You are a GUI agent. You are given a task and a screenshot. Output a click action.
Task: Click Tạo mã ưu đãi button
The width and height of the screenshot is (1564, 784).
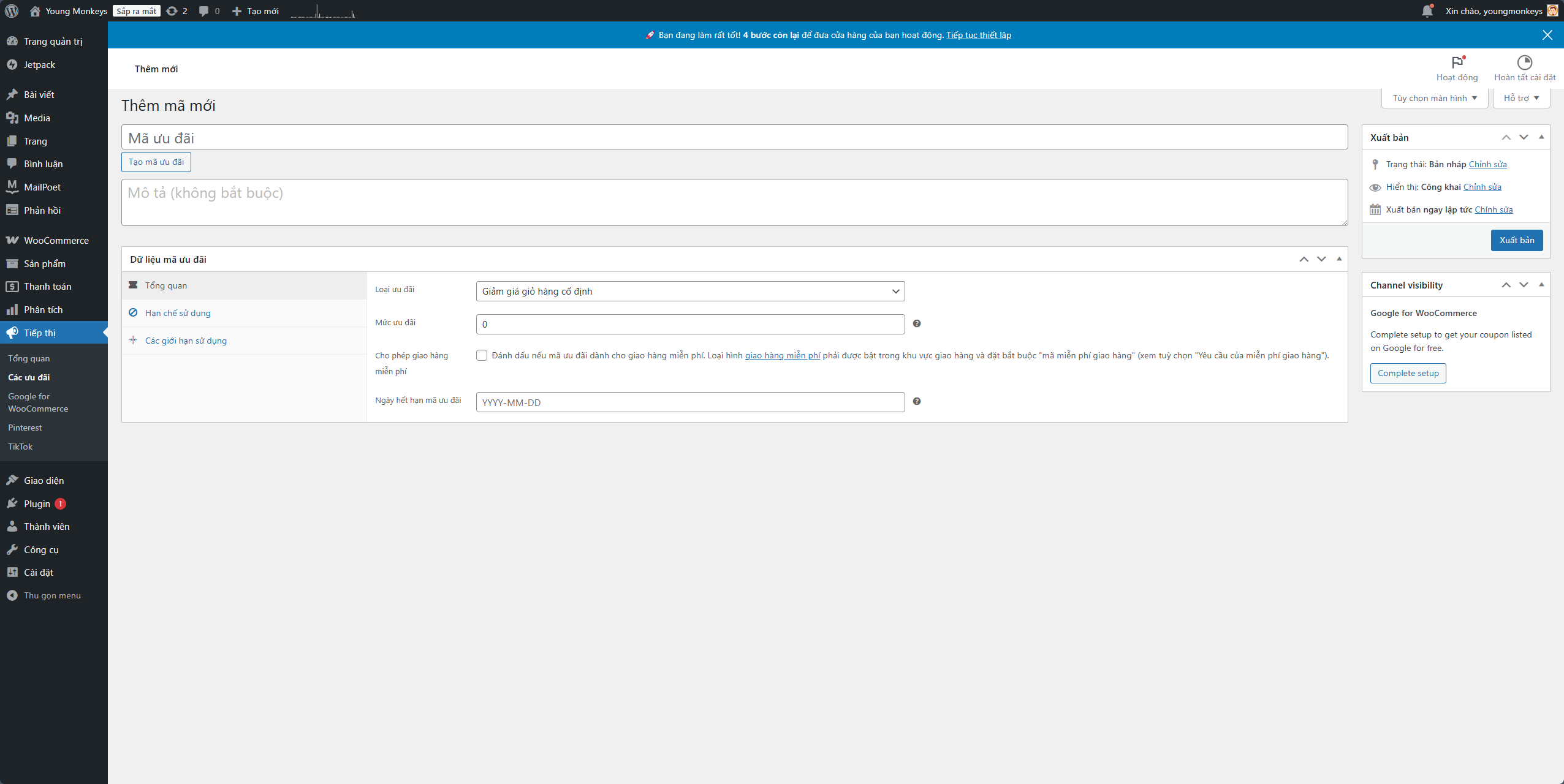coord(156,162)
